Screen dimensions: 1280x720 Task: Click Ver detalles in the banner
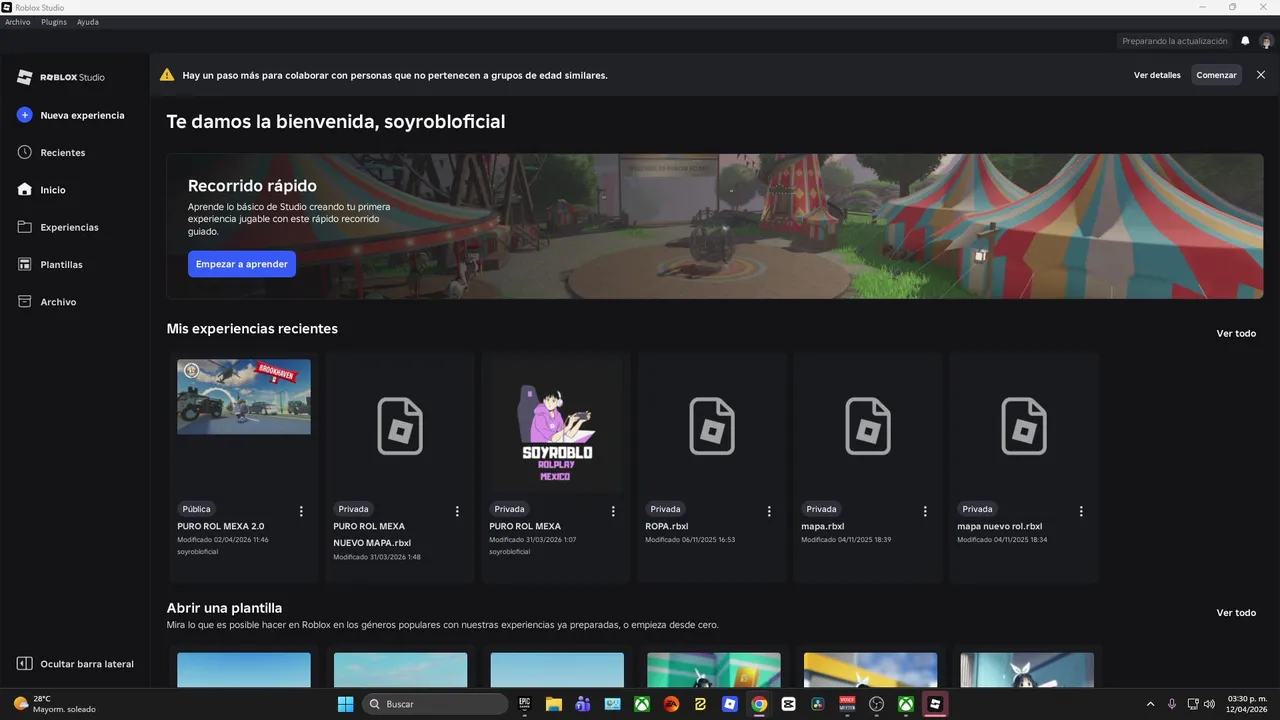coord(1157,75)
